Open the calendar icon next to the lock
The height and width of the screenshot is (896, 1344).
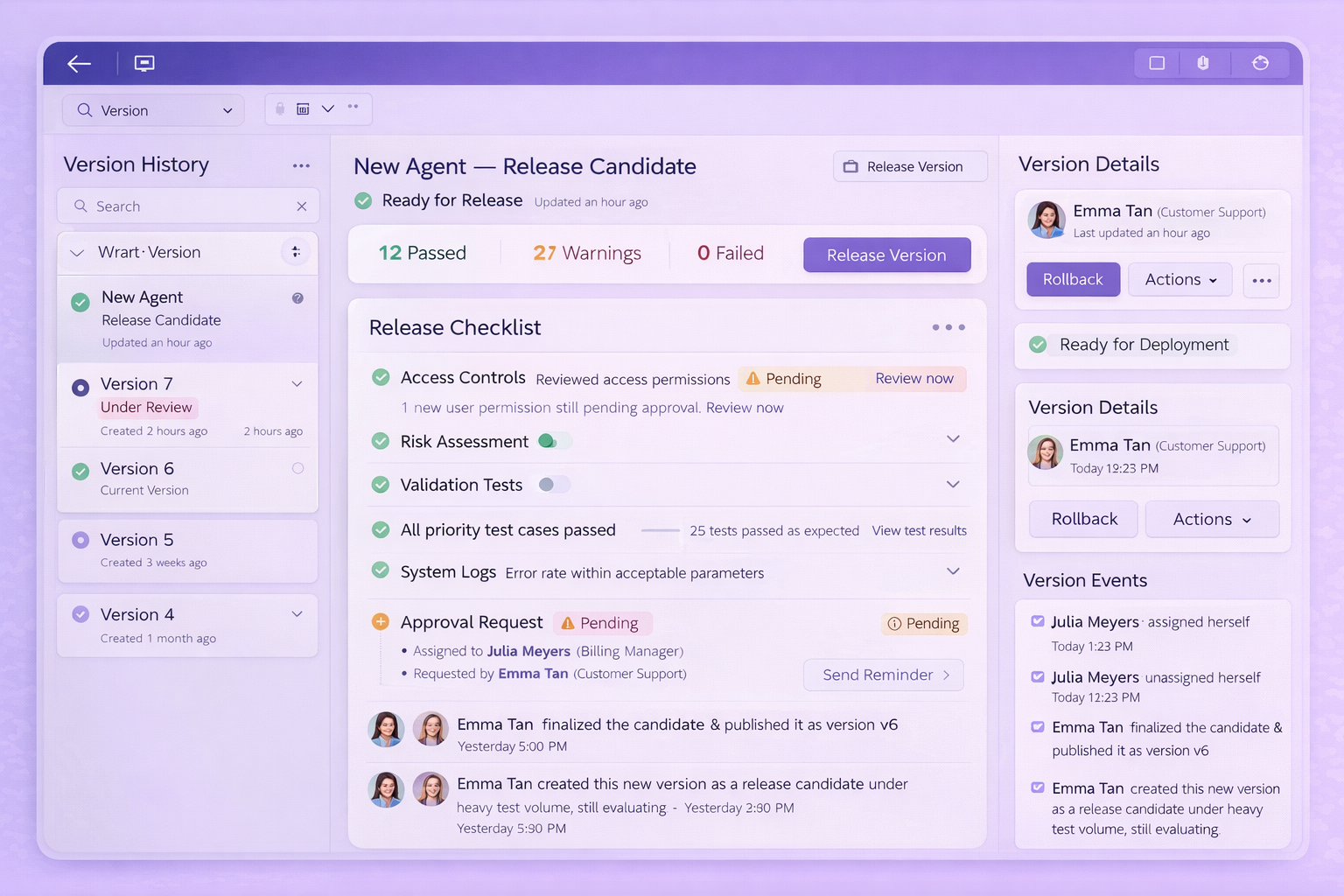point(303,108)
